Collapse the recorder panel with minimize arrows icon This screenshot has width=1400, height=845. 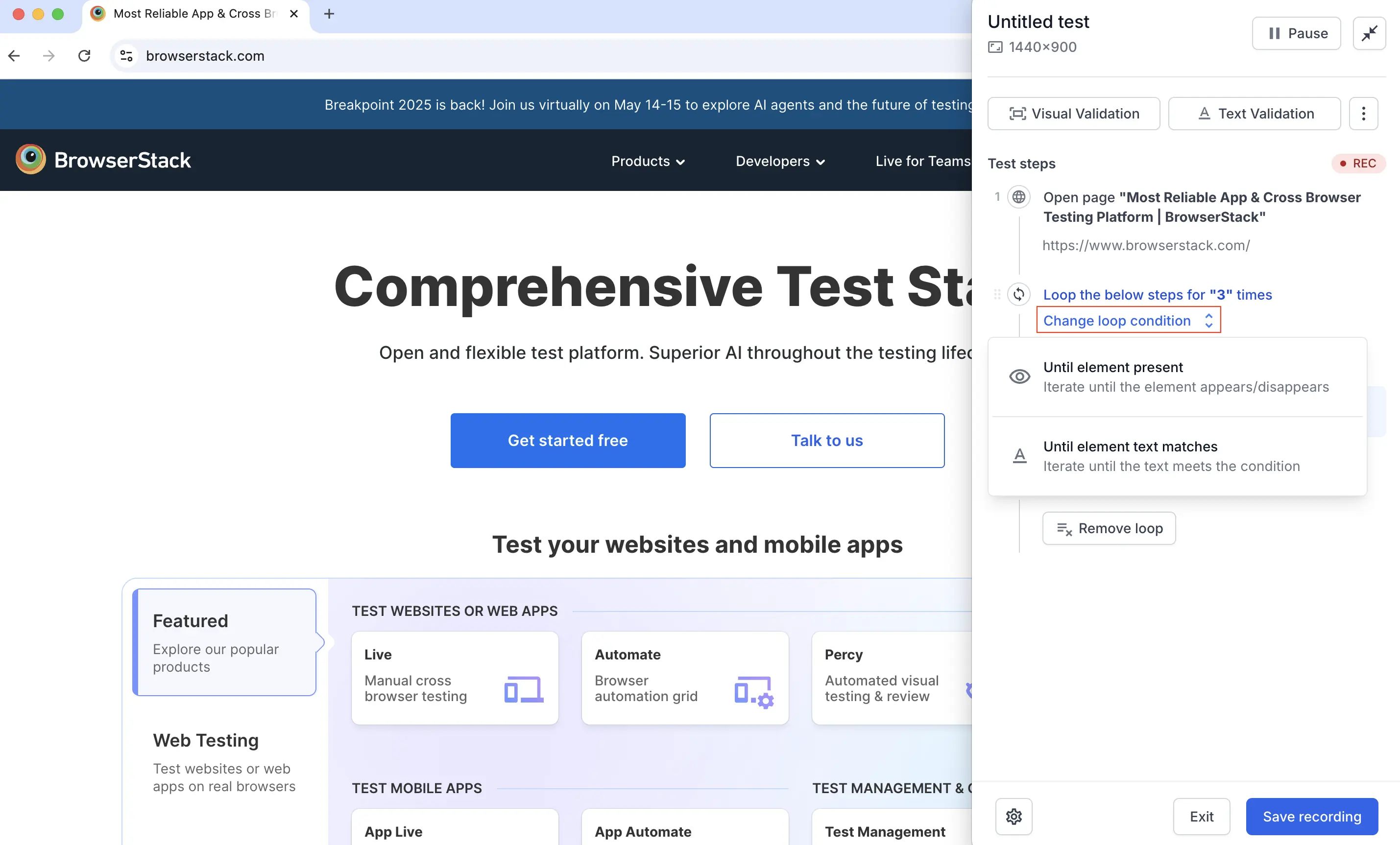(x=1369, y=33)
